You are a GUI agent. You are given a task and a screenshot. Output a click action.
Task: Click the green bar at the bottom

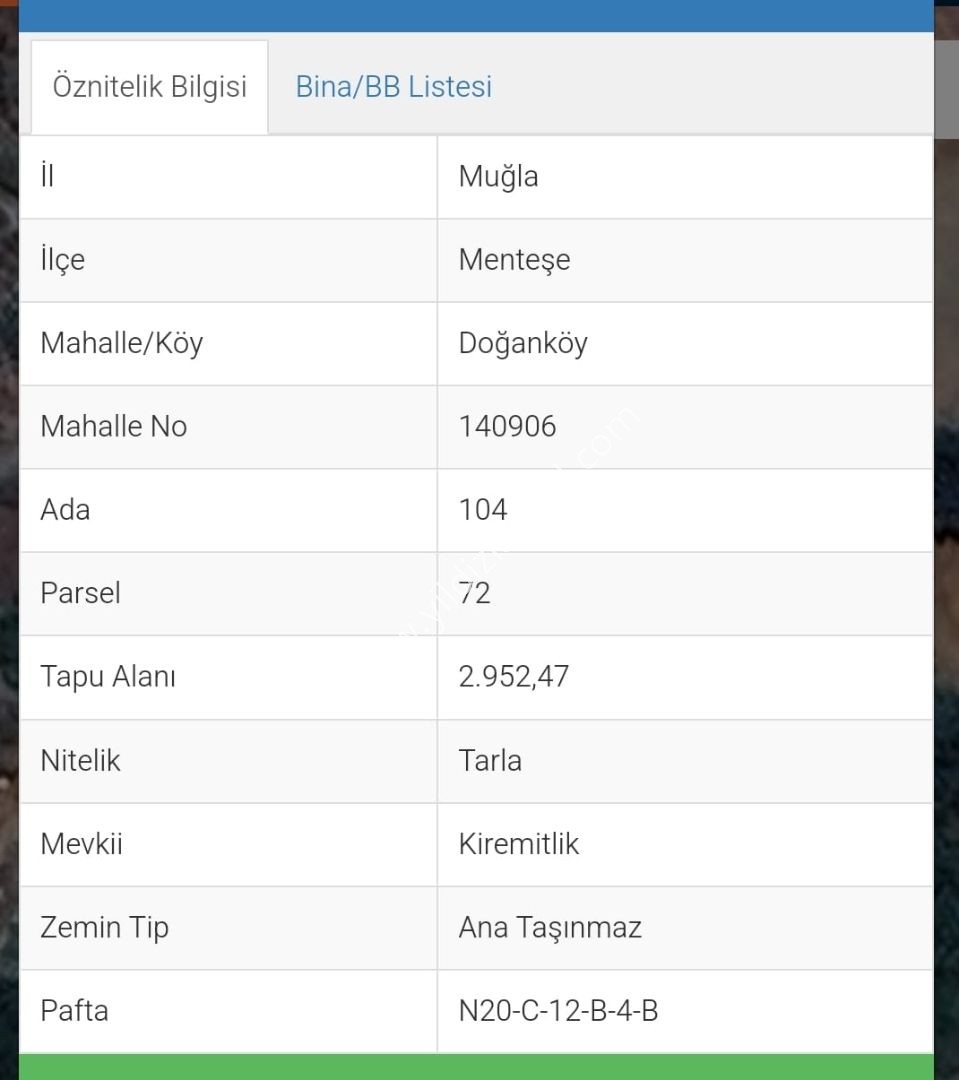pos(476,1066)
